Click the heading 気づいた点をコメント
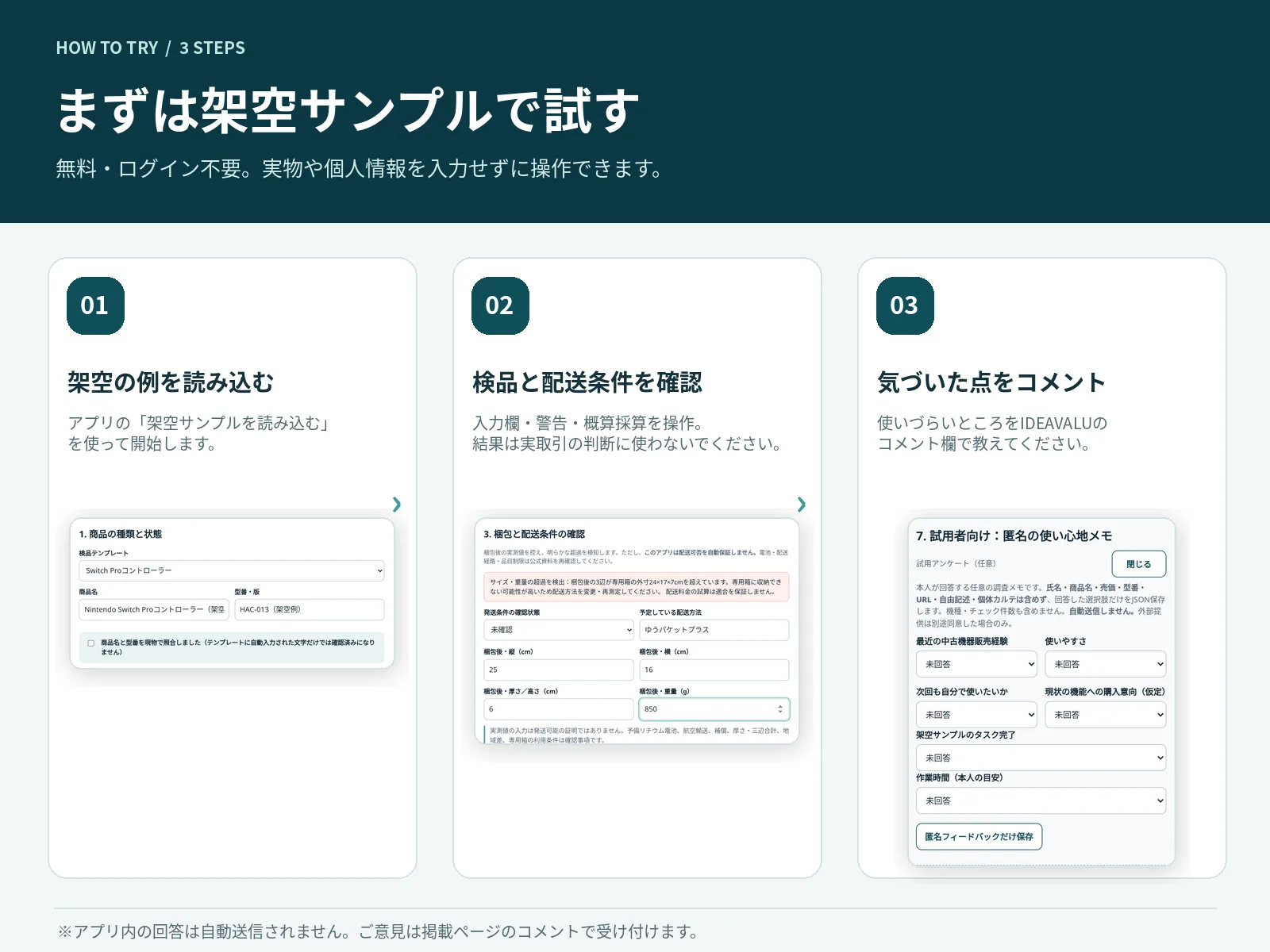Image resolution: width=1270 pixels, height=952 pixels. click(991, 382)
